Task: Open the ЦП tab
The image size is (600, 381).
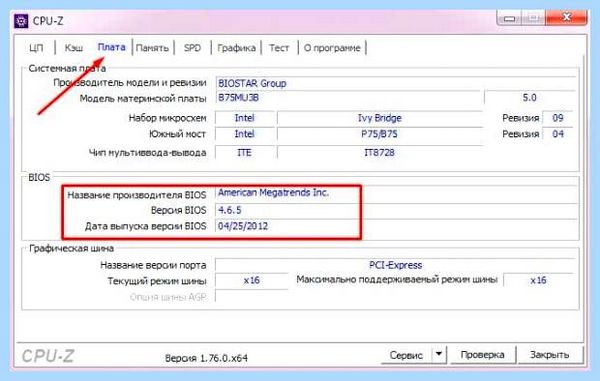Action: (x=36, y=48)
